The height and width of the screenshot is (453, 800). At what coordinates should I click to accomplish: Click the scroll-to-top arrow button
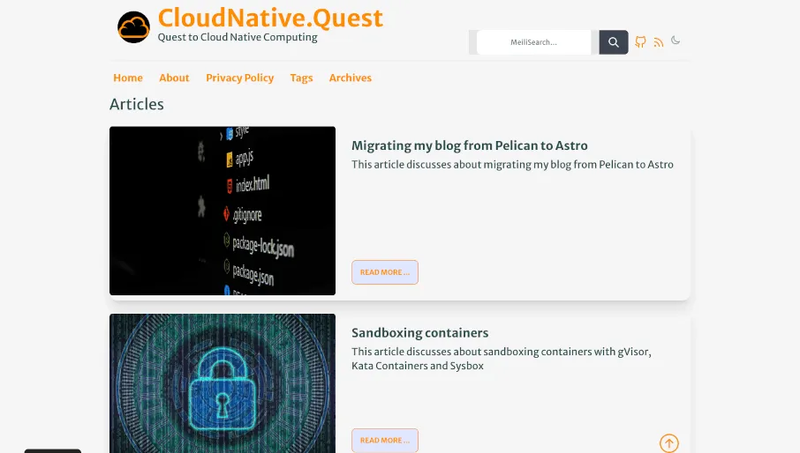[669, 443]
